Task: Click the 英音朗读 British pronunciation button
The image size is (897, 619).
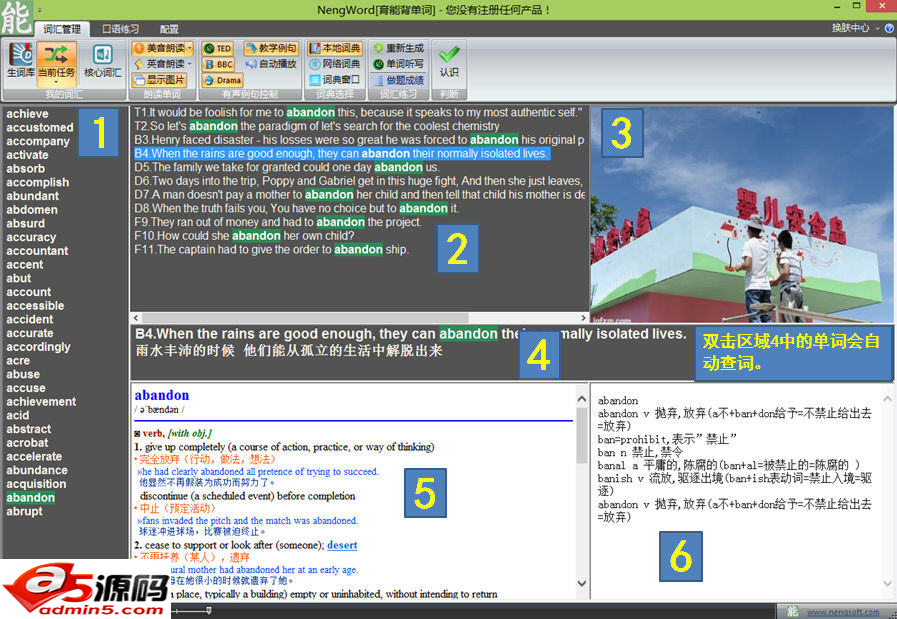Action: (x=161, y=64)
